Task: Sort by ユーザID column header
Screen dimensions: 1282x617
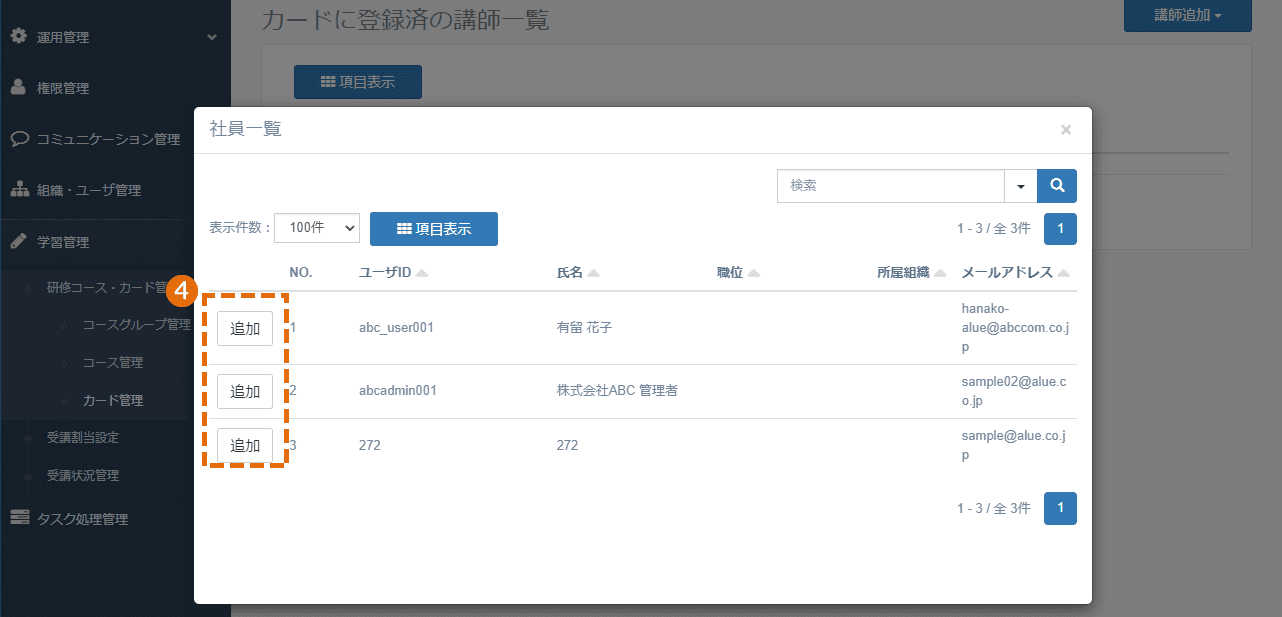Action: click(393, 272)
